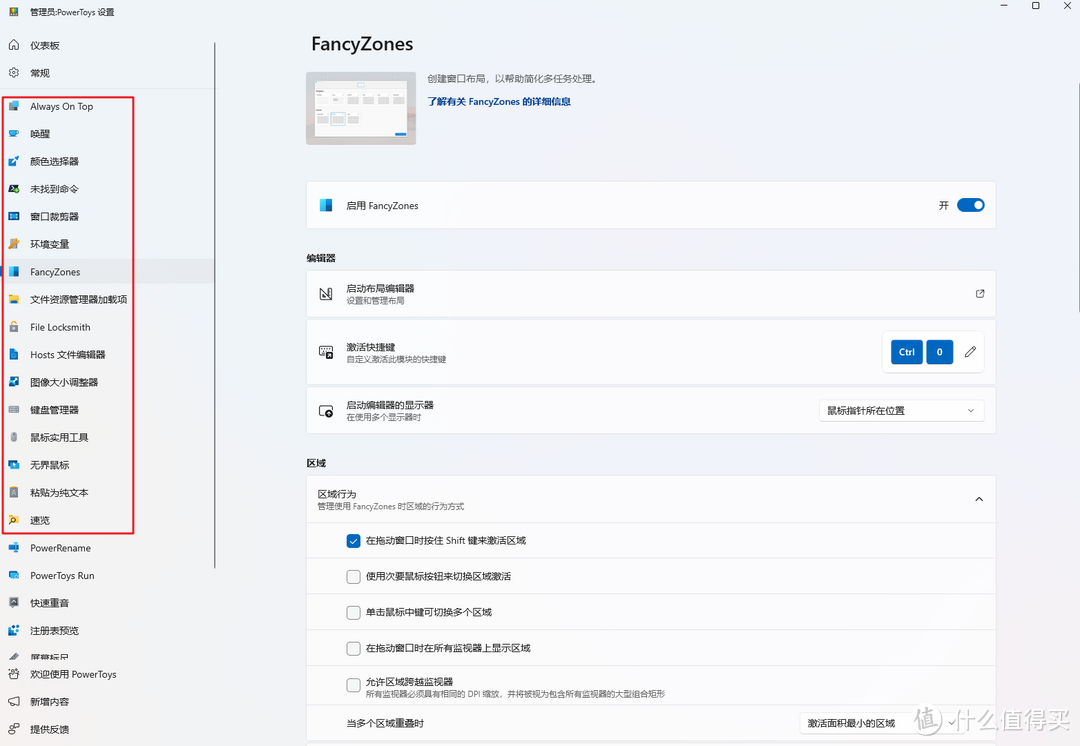Tick the 允许区域跨越监视器 checkbox

pyautogui.click(x=353, y=685)
